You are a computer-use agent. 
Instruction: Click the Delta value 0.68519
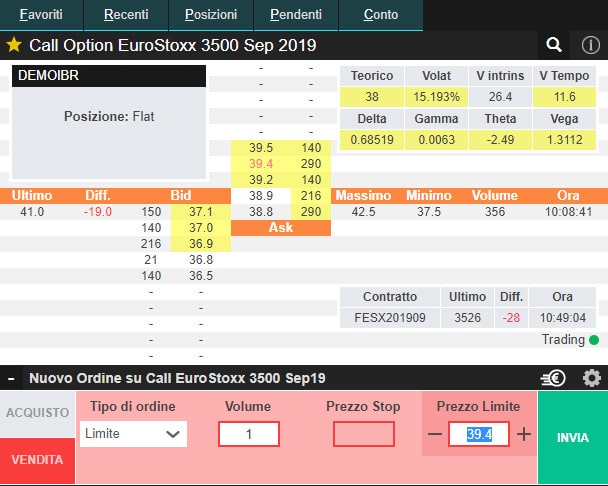(x=372, y=140)
